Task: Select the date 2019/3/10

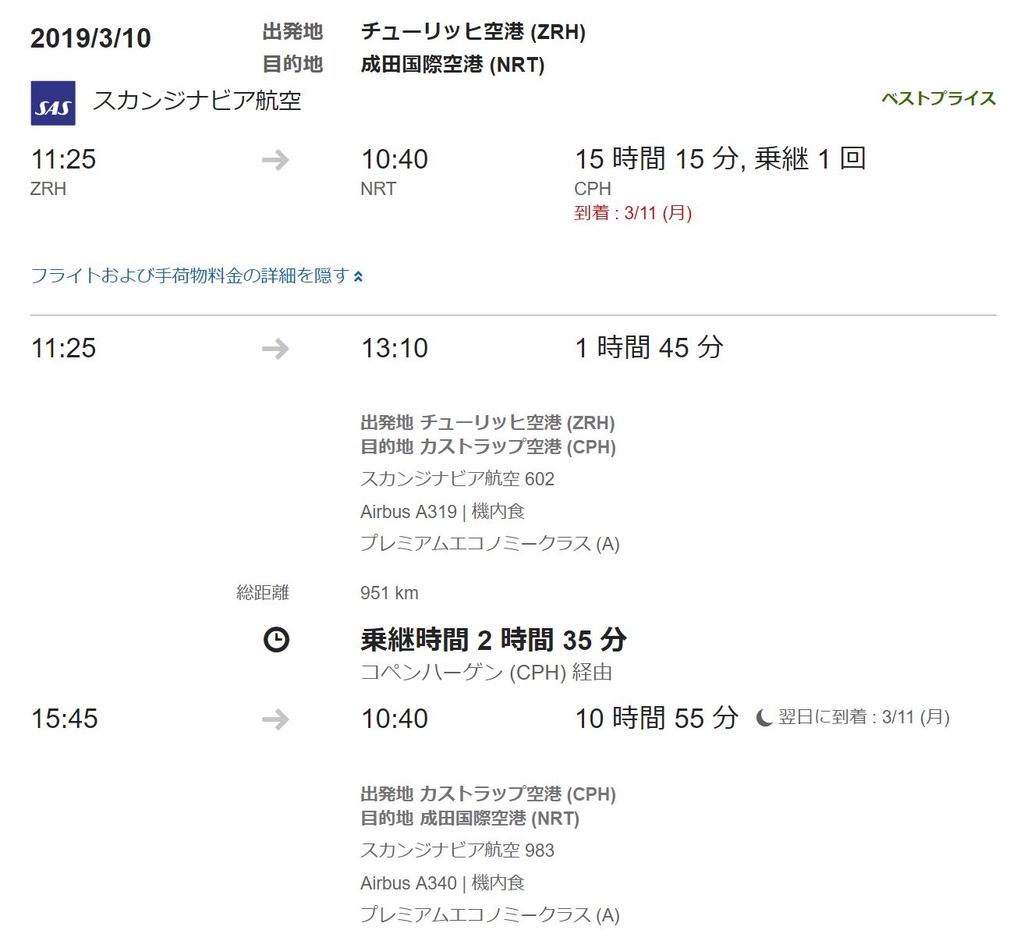Action: coord(91,39)
